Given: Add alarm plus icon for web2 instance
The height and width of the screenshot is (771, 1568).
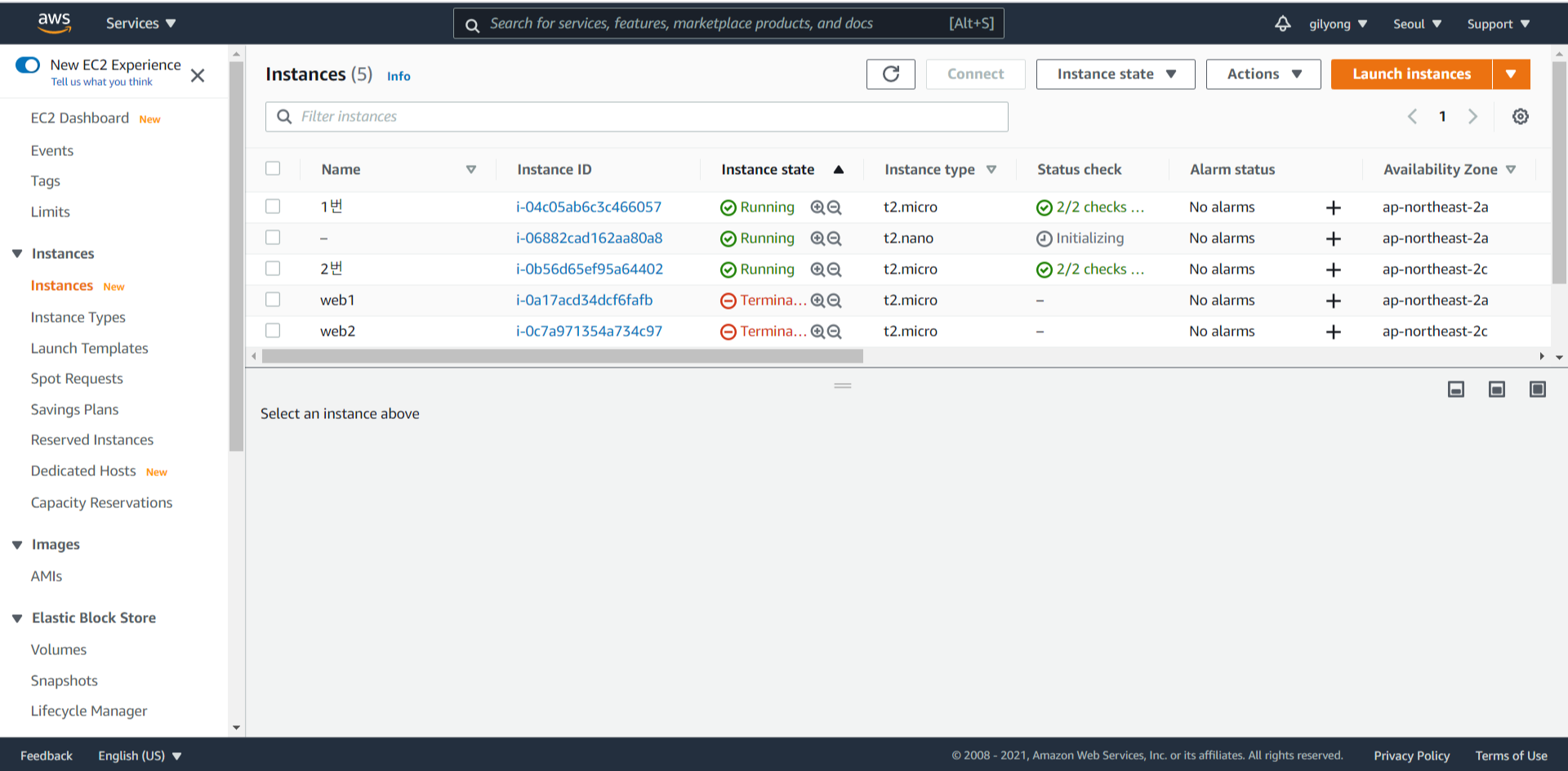Looking at the screenshot, I should [x=1334, y=332].
